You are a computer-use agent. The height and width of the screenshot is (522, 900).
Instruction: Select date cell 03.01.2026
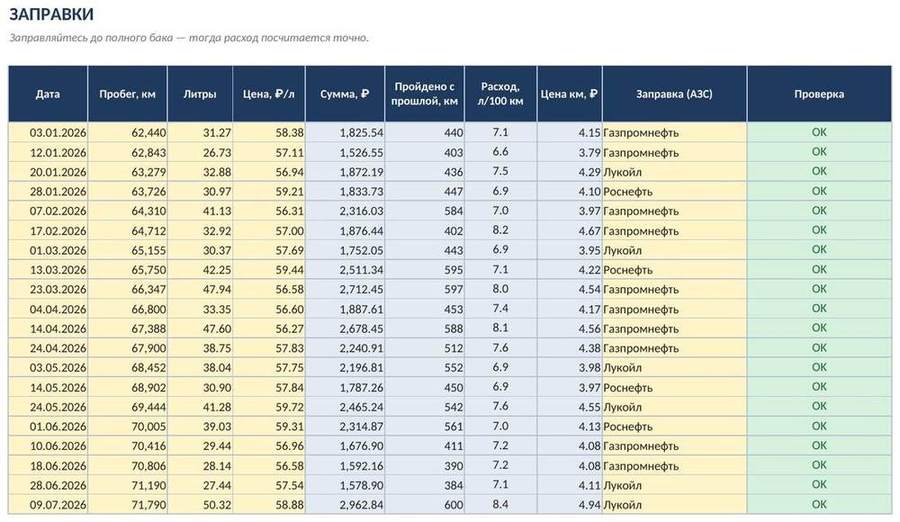tap(48, 133)
